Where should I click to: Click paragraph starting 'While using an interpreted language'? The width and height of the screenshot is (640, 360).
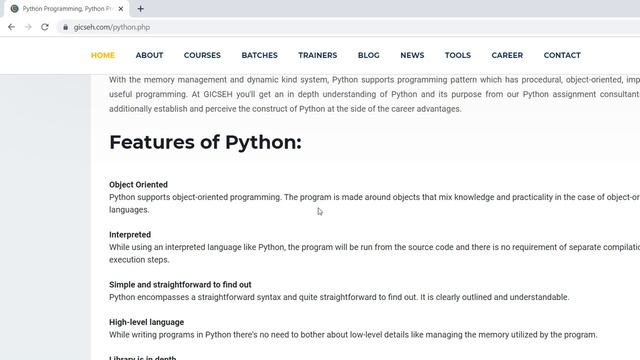coord(374,253)
